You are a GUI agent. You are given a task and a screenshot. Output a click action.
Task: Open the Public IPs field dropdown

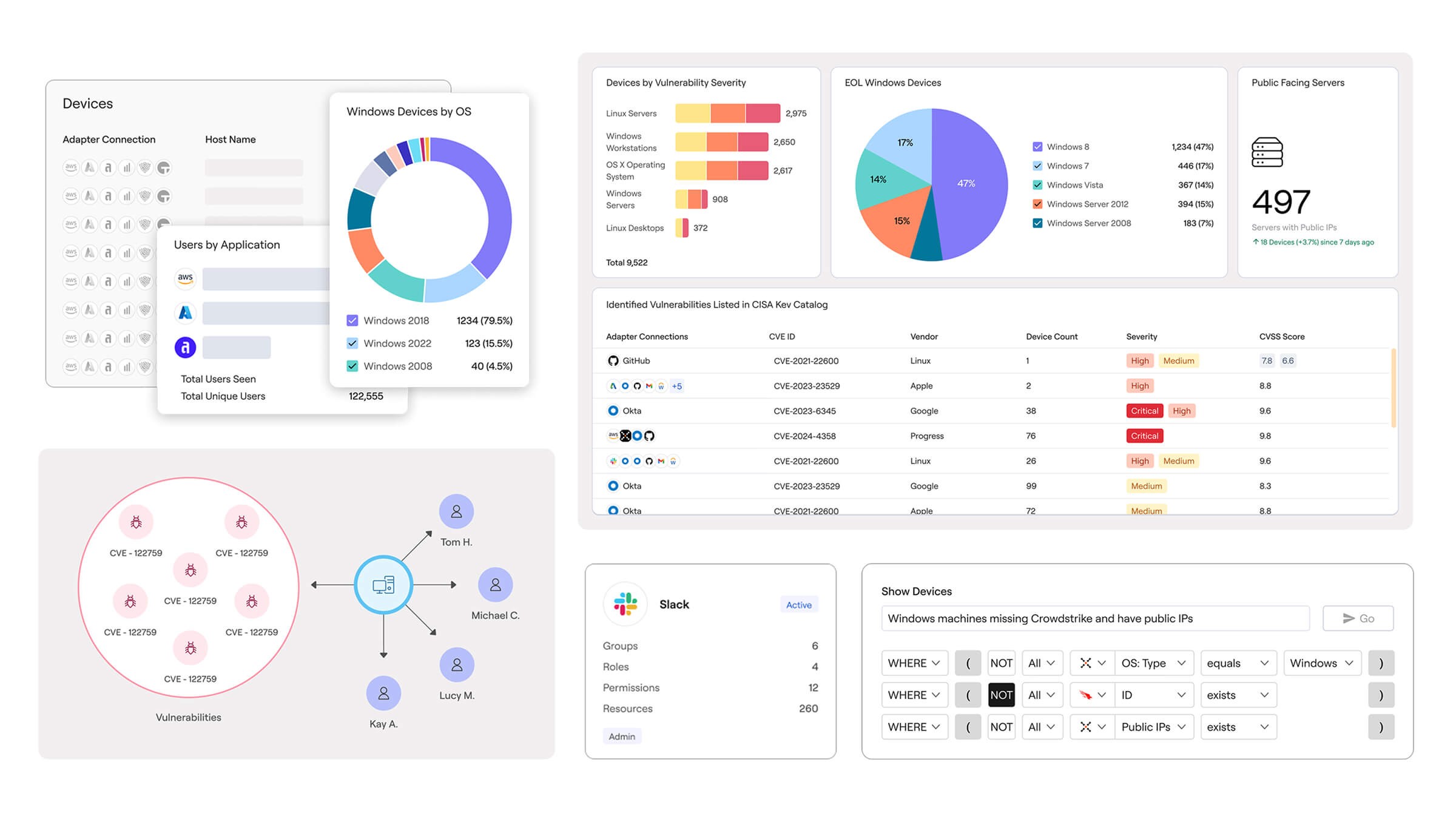coord(1153,727)
